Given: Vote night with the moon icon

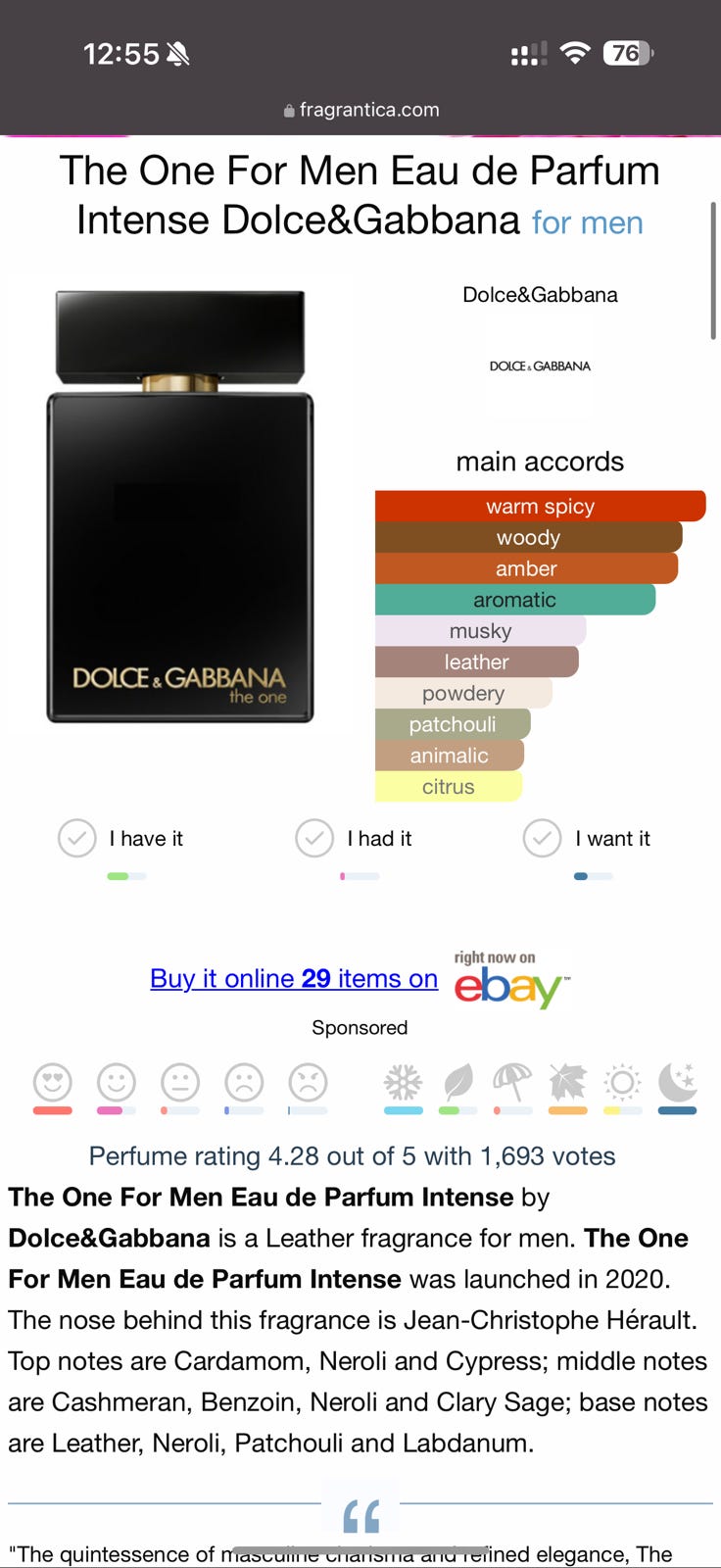Looking at the screenshot, I should [x=677, y=1083].
